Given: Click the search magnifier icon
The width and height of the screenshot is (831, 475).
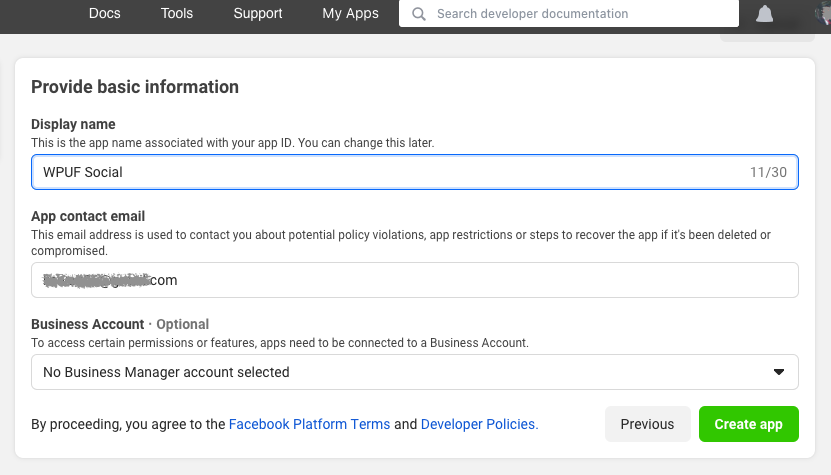Looking at the screenshot, I should 419,14.
